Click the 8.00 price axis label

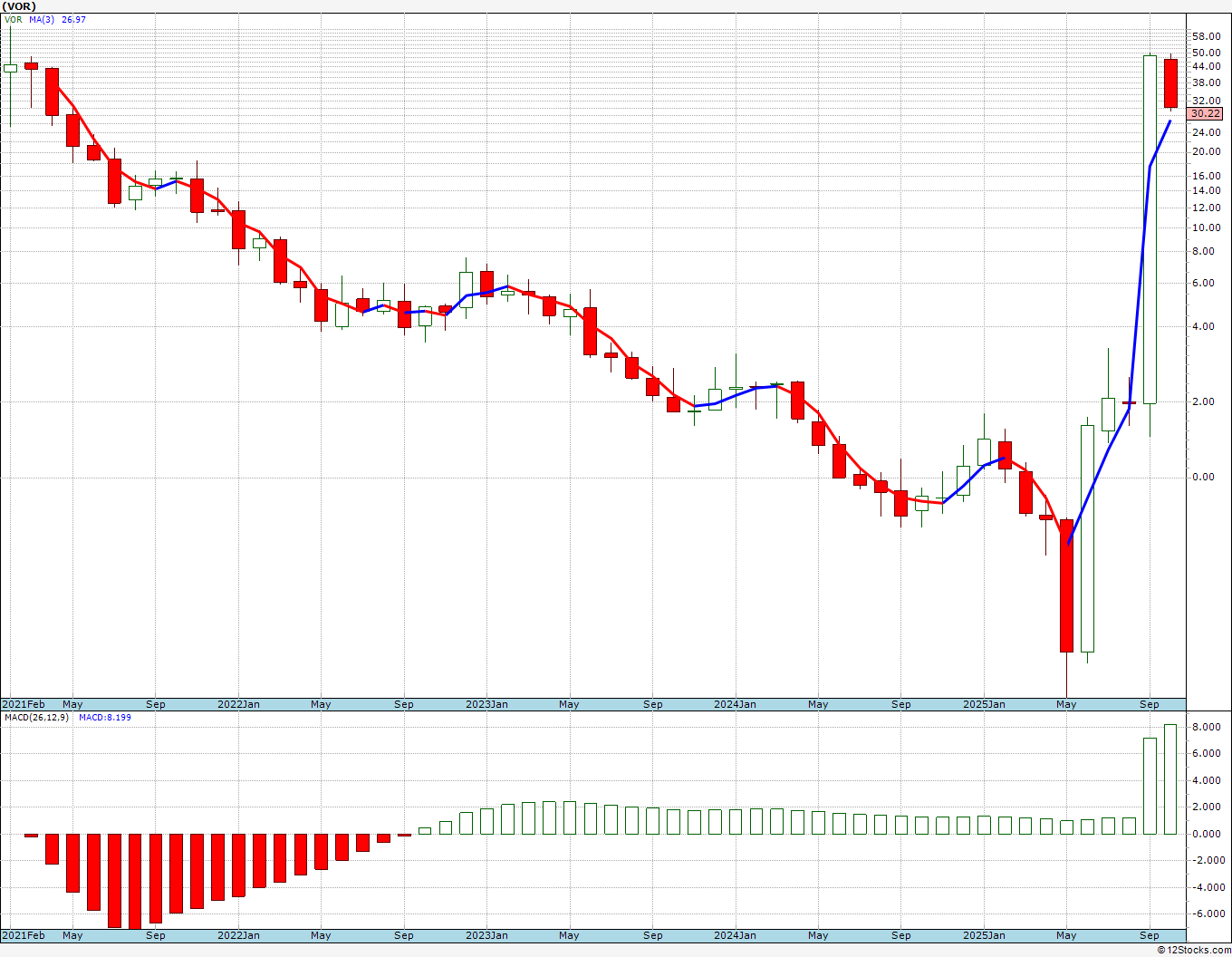tap(1204, 252)
